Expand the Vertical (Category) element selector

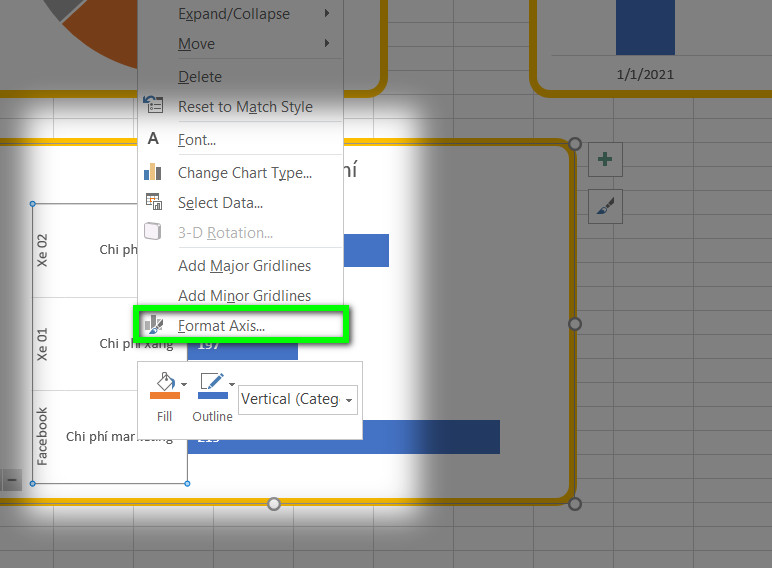click(x=298, y=400)
